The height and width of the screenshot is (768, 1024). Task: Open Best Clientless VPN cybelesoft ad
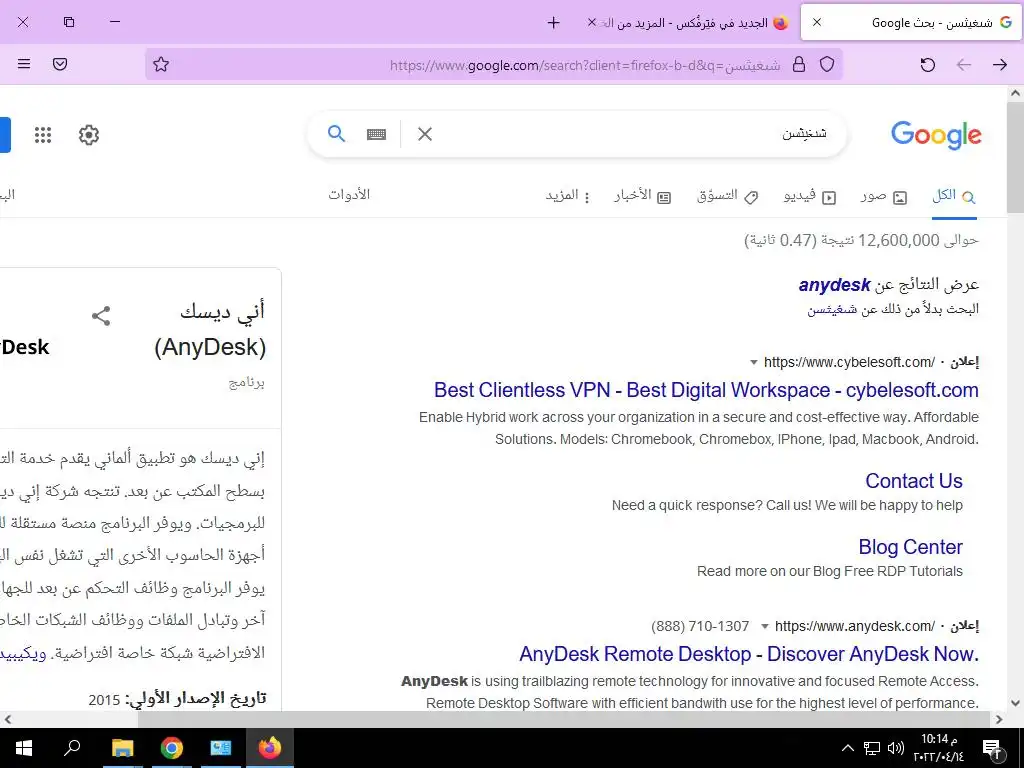(706, 390)
